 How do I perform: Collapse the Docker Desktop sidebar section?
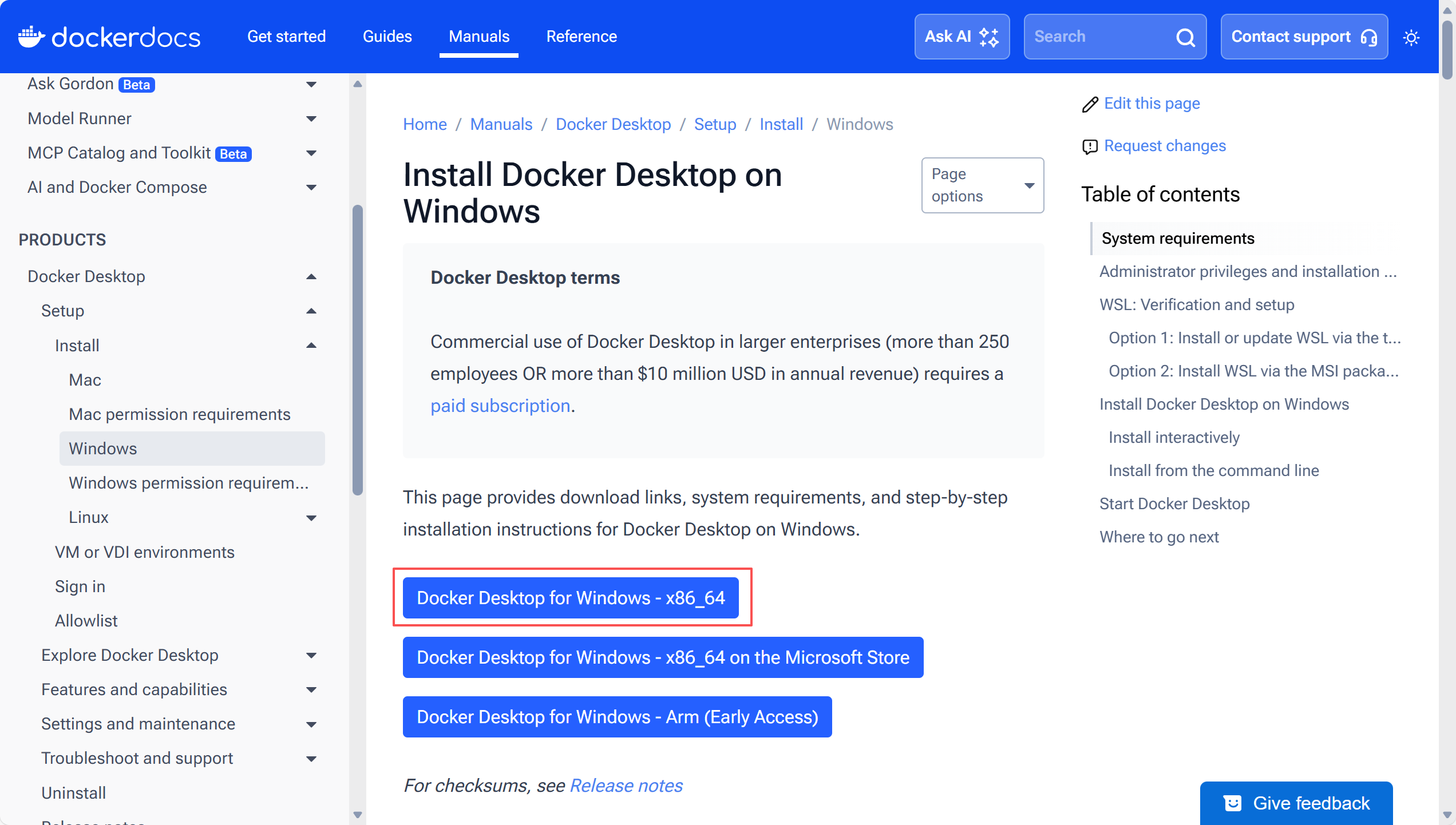(x=311, y=277)
